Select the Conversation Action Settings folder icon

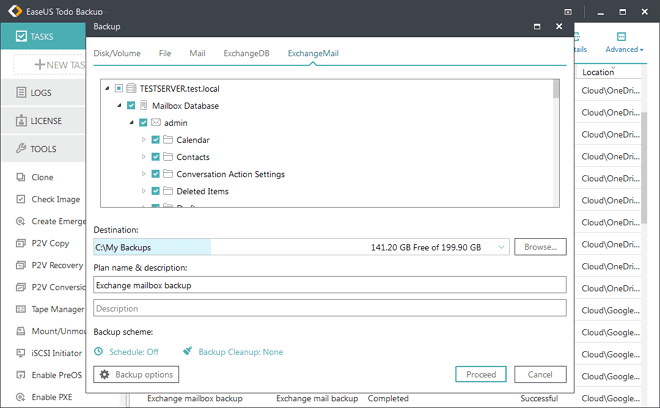click(168, 173)
